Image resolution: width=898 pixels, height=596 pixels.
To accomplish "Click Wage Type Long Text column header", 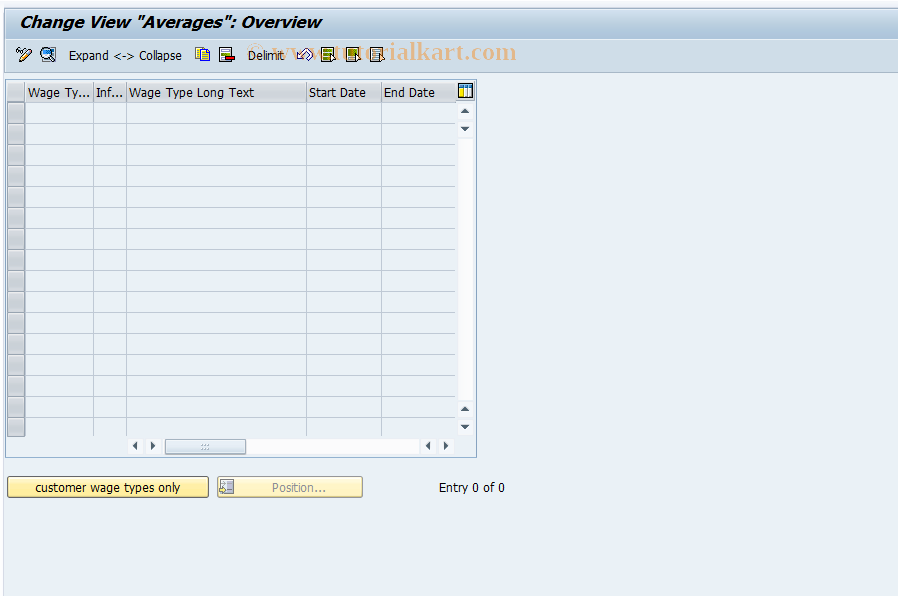I will [x=216, y=92].
